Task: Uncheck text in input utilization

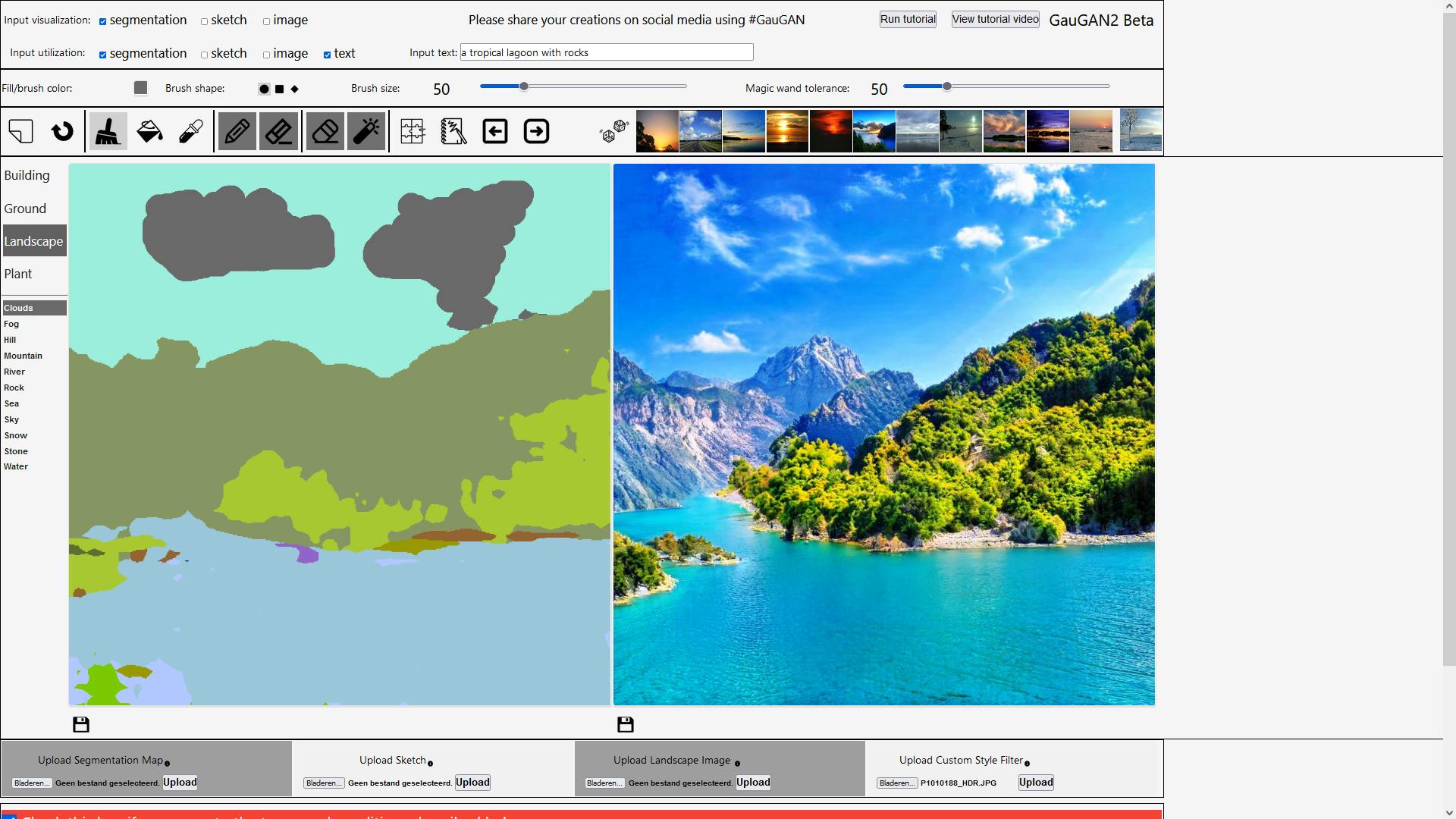Action: click(x=328, y=55)
